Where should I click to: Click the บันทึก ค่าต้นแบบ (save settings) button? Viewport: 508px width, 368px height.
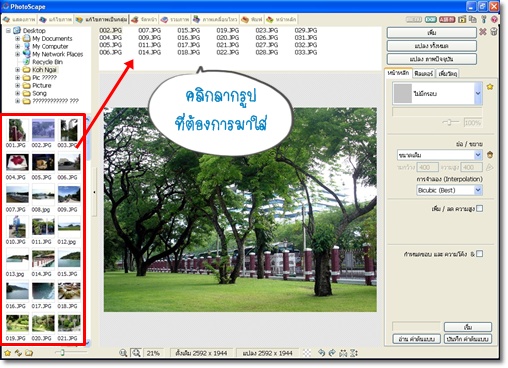468,339
